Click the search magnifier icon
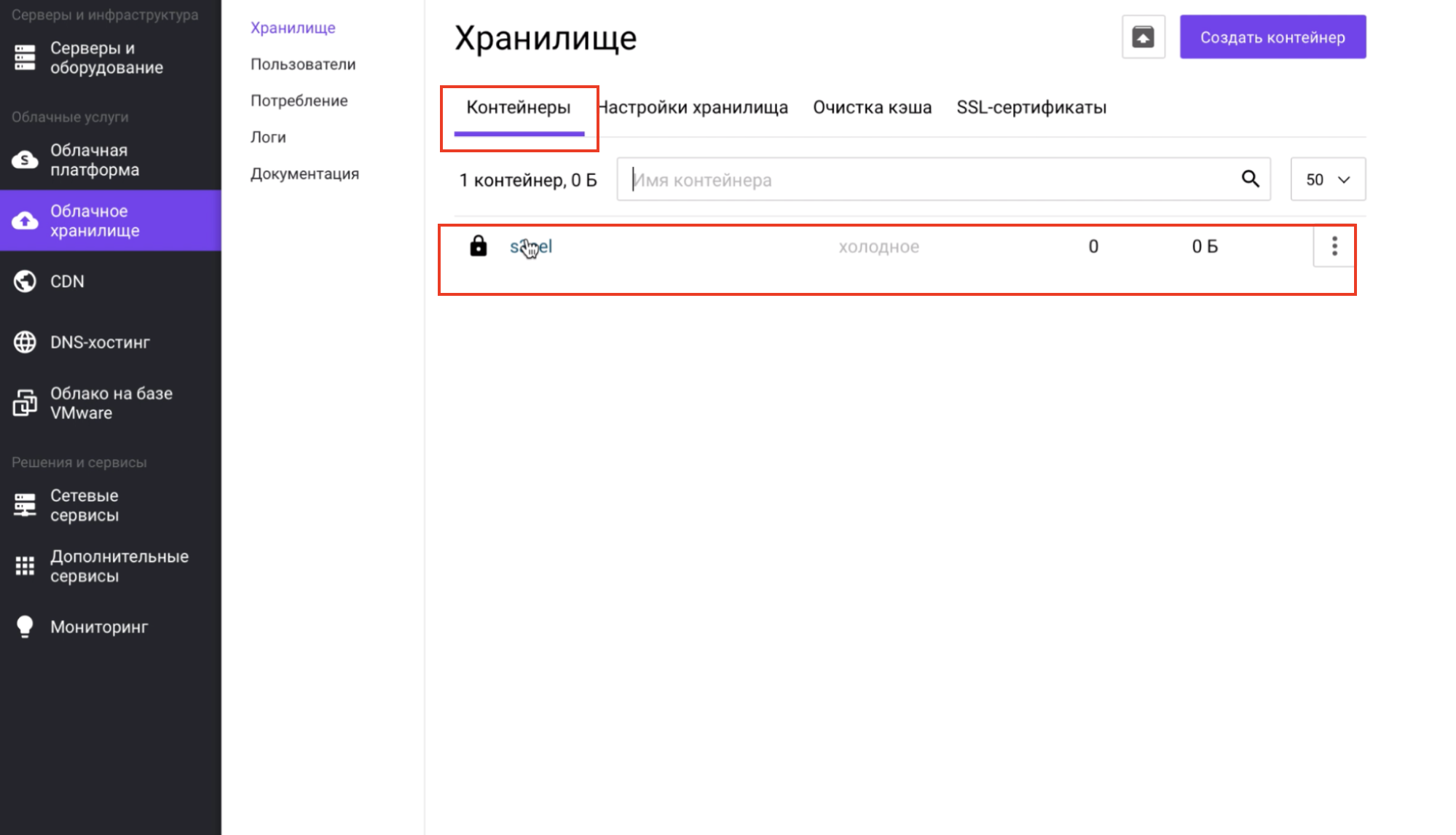 coord(1250,179)
